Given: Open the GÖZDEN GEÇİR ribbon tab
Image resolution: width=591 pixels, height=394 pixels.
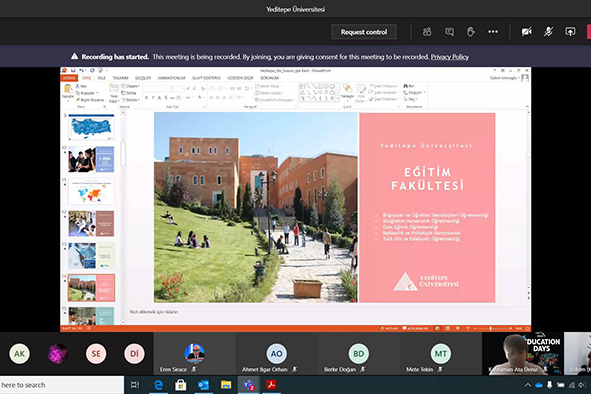Looking at the screenshot, I should coord(240,78).
